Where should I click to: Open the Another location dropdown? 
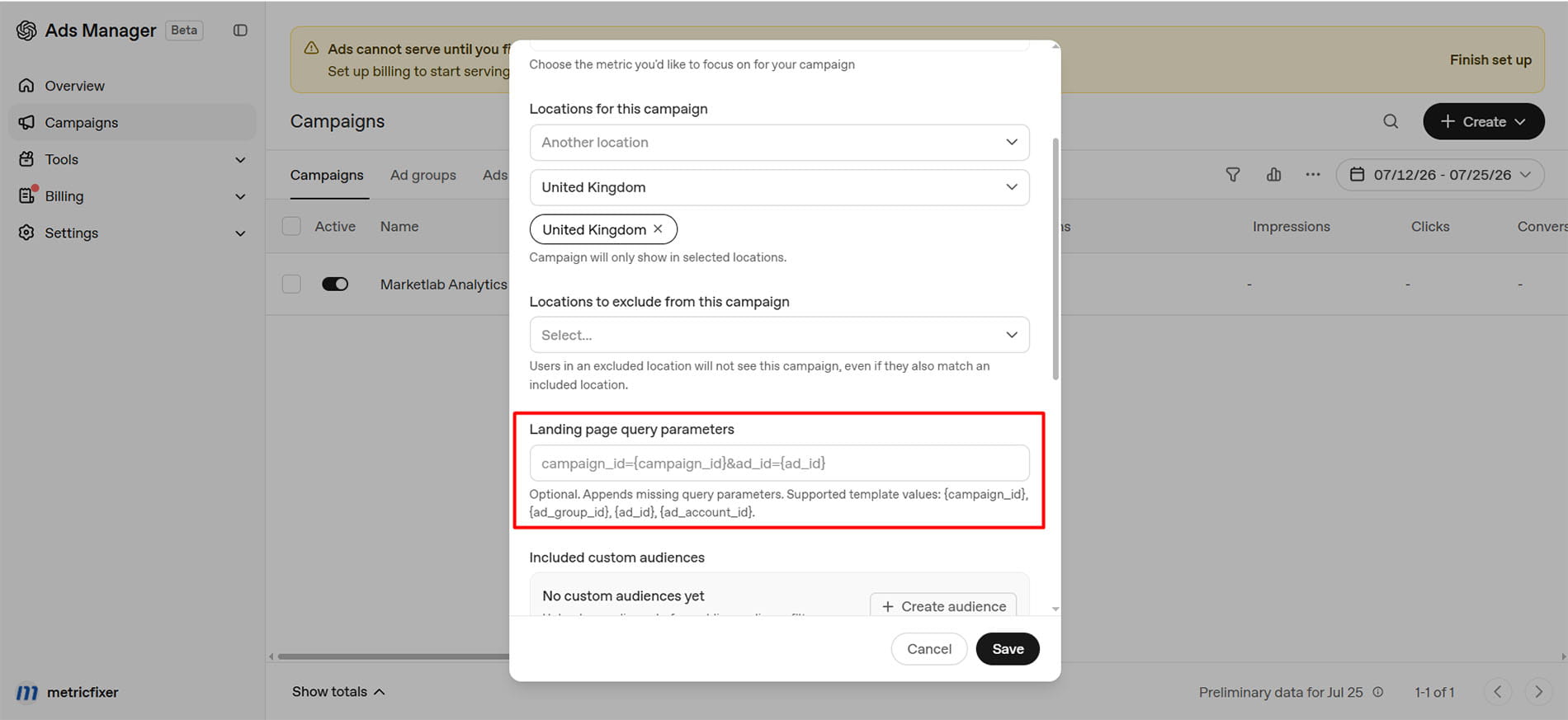[779, 143]
